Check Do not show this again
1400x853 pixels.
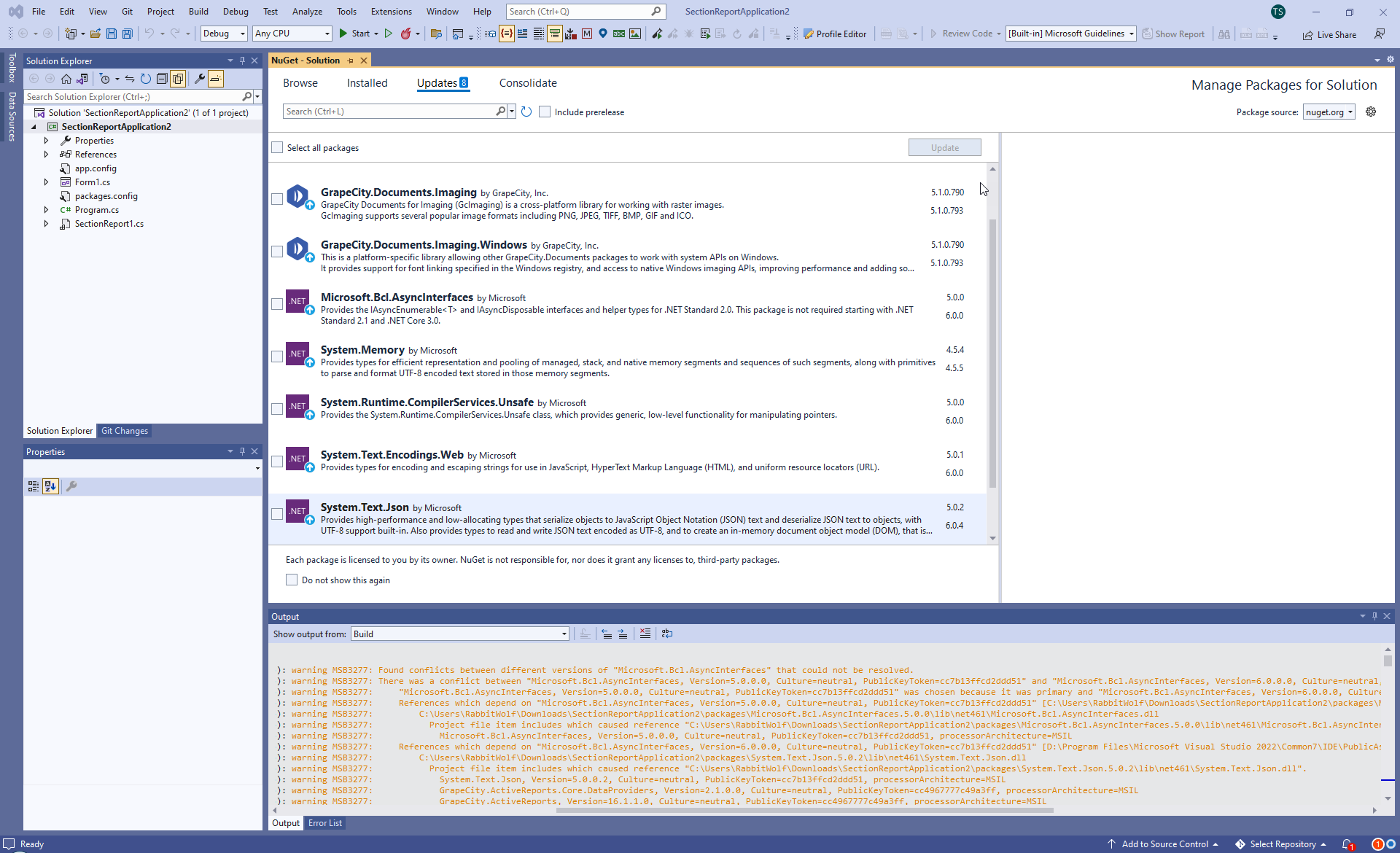click(x=292, y=580)
